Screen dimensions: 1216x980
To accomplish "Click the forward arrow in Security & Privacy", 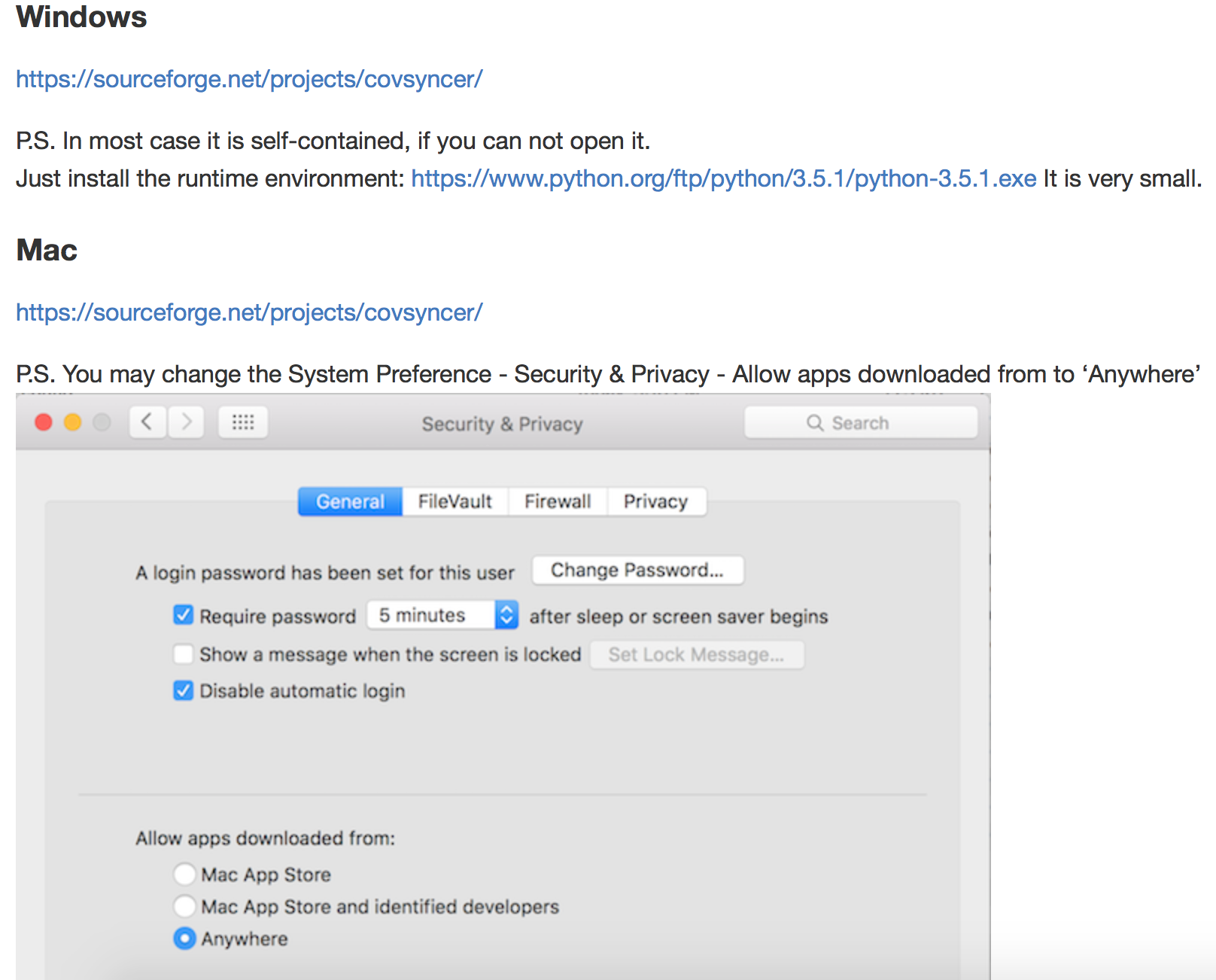I will tap(186, 422).
